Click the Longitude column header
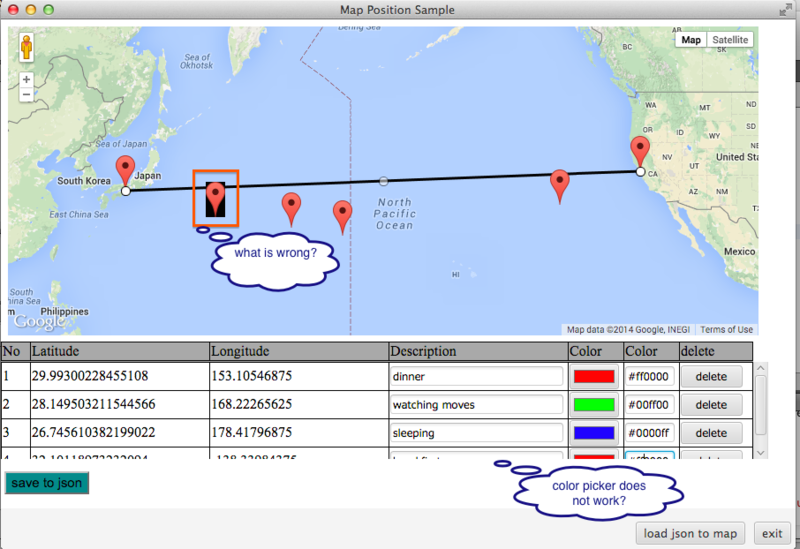This screenshot has height=549, width=800. (299, 351)
